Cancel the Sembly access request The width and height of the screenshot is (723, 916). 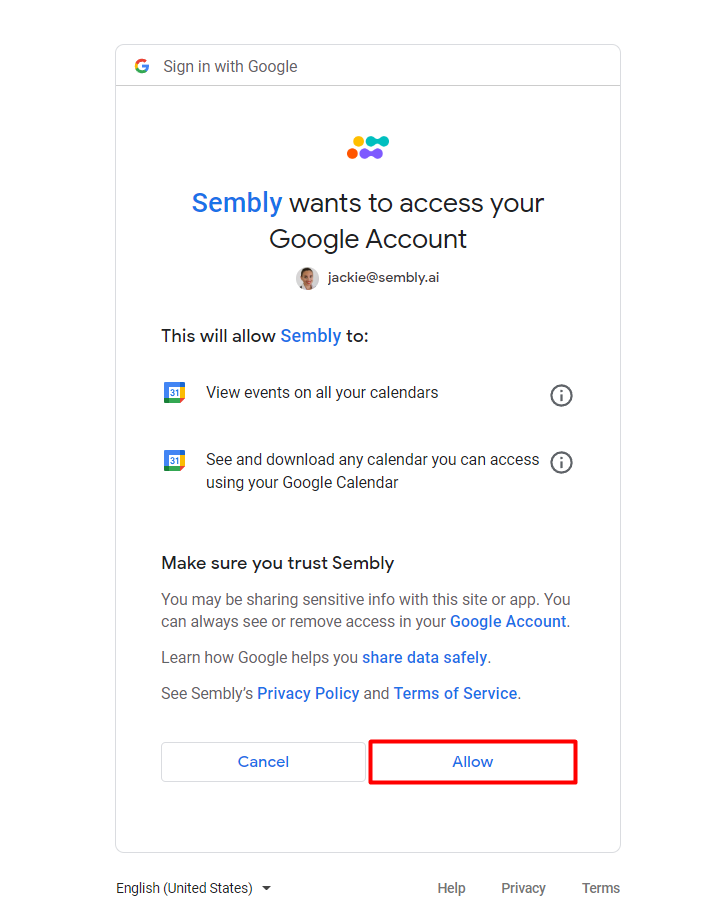pyautogui.click(x=263, y=762)
